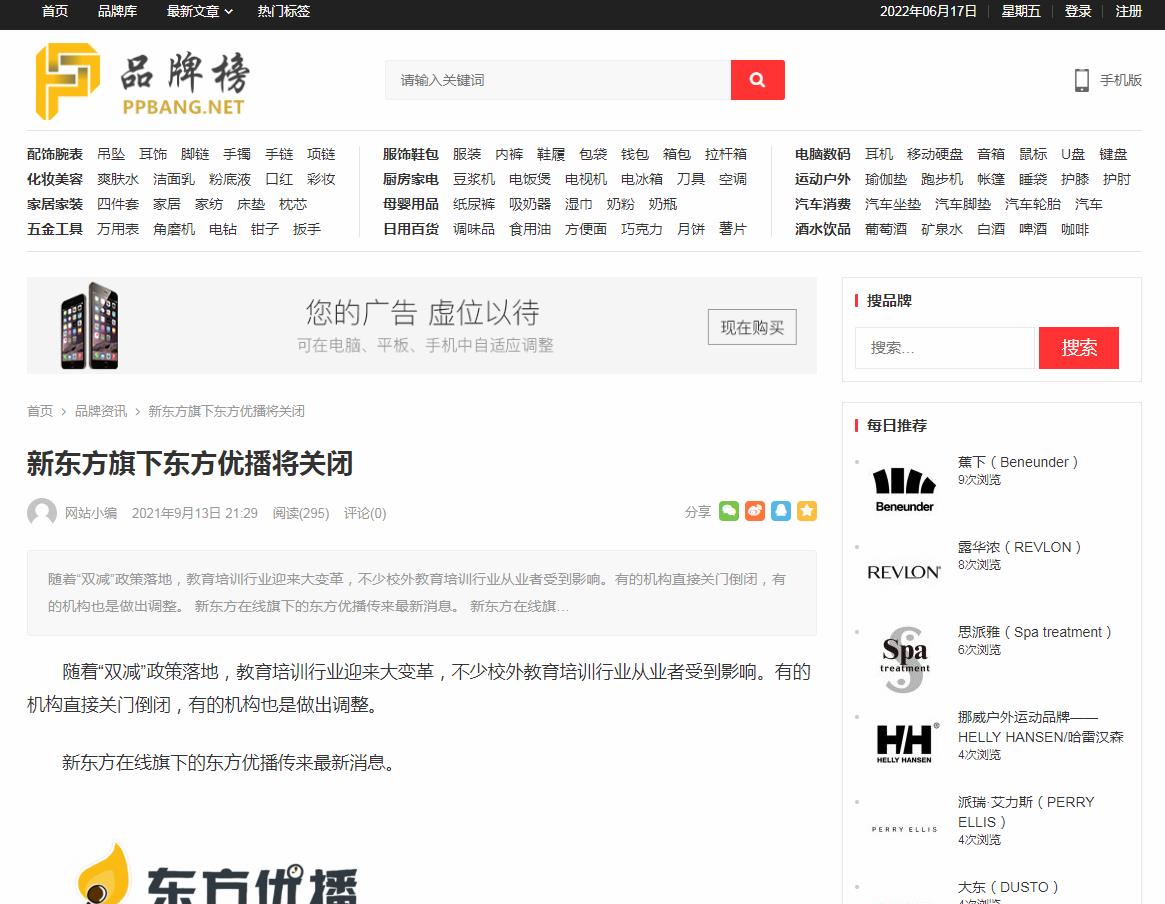Open Perry Ellis brand logo thumbnail
This screenshot has width=1165, height=904.
tap(904, 829)
